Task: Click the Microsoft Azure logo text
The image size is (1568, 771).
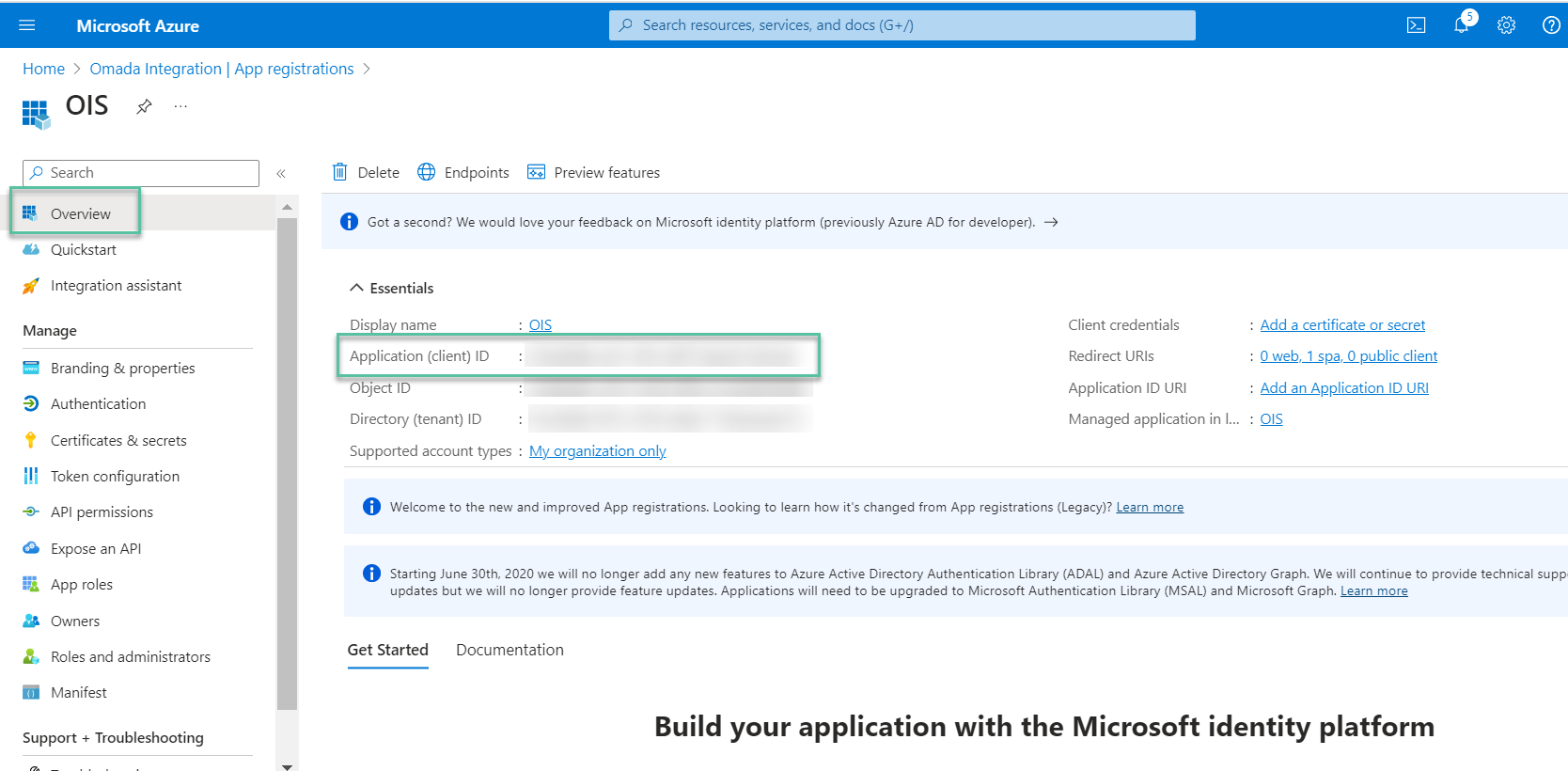Action: 137,26
